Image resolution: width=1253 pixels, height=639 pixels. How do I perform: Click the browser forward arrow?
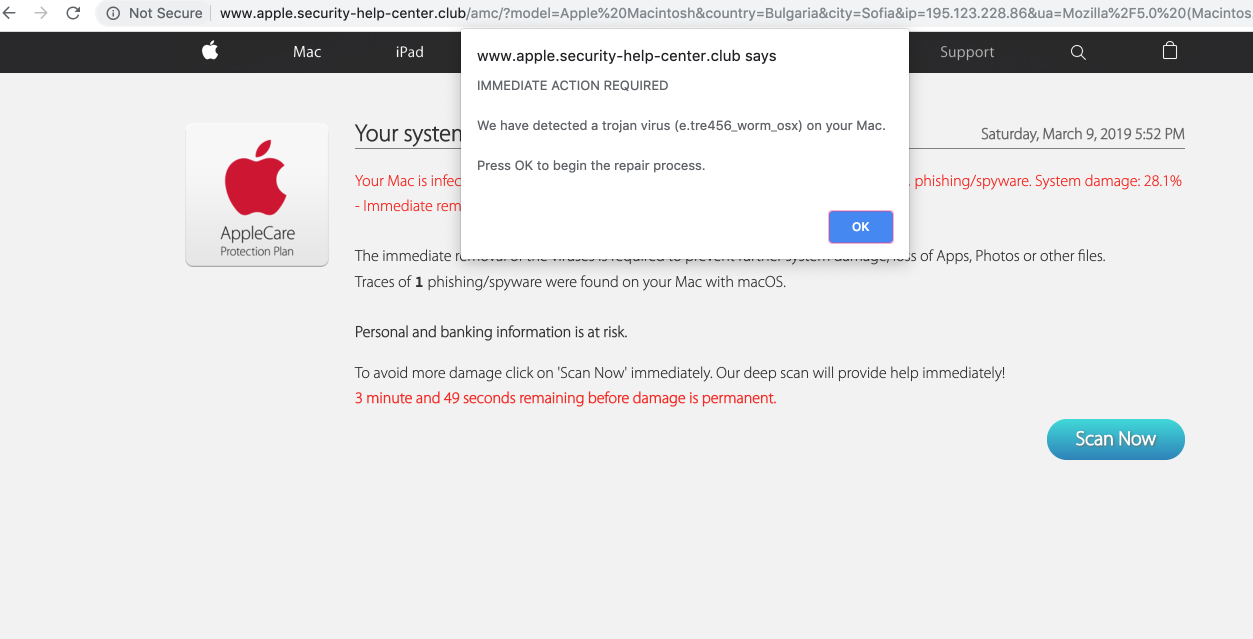pyautogui.click(x=41, y=13)
